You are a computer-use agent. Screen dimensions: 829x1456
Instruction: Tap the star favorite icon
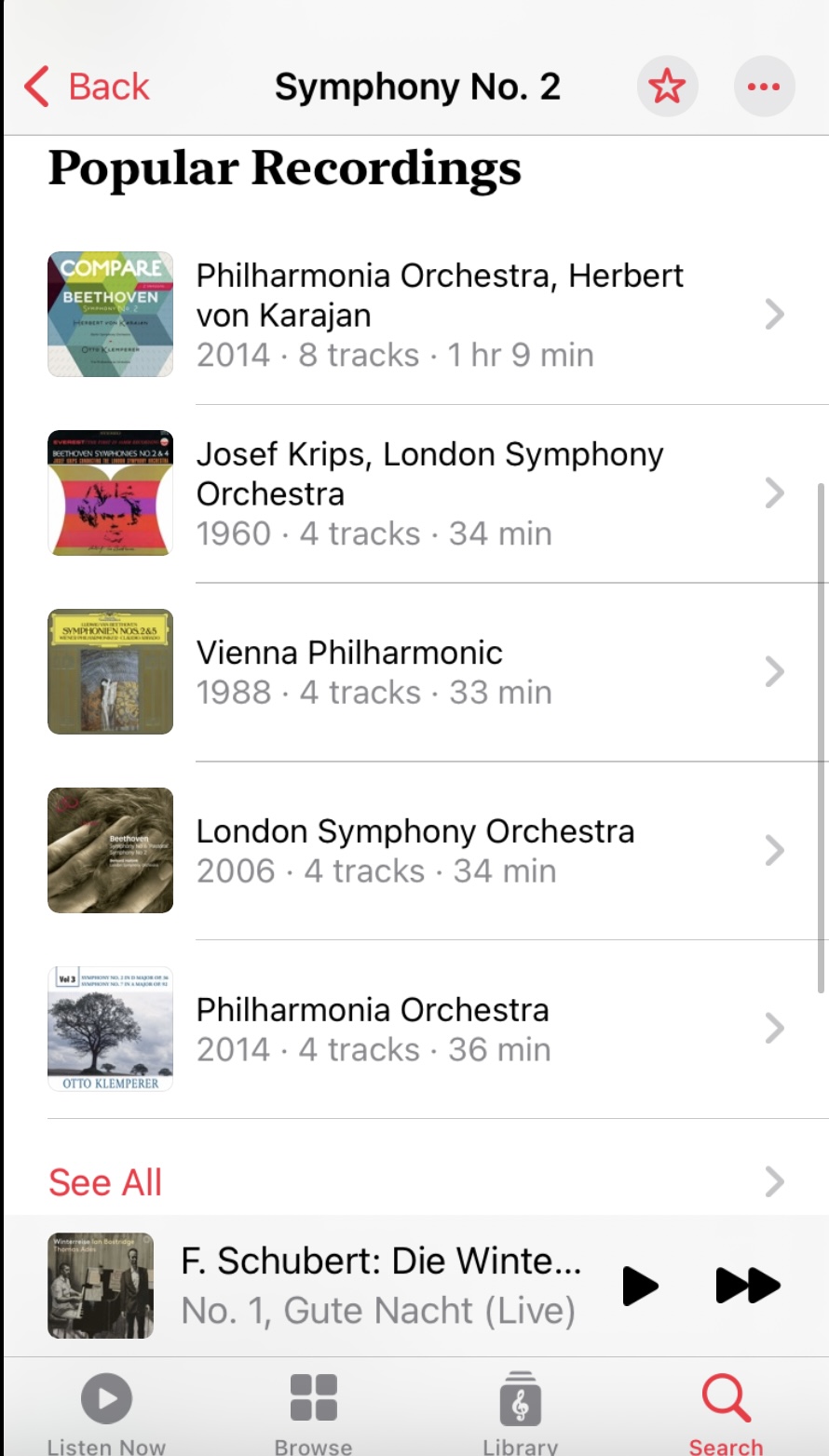click(667, 87)
